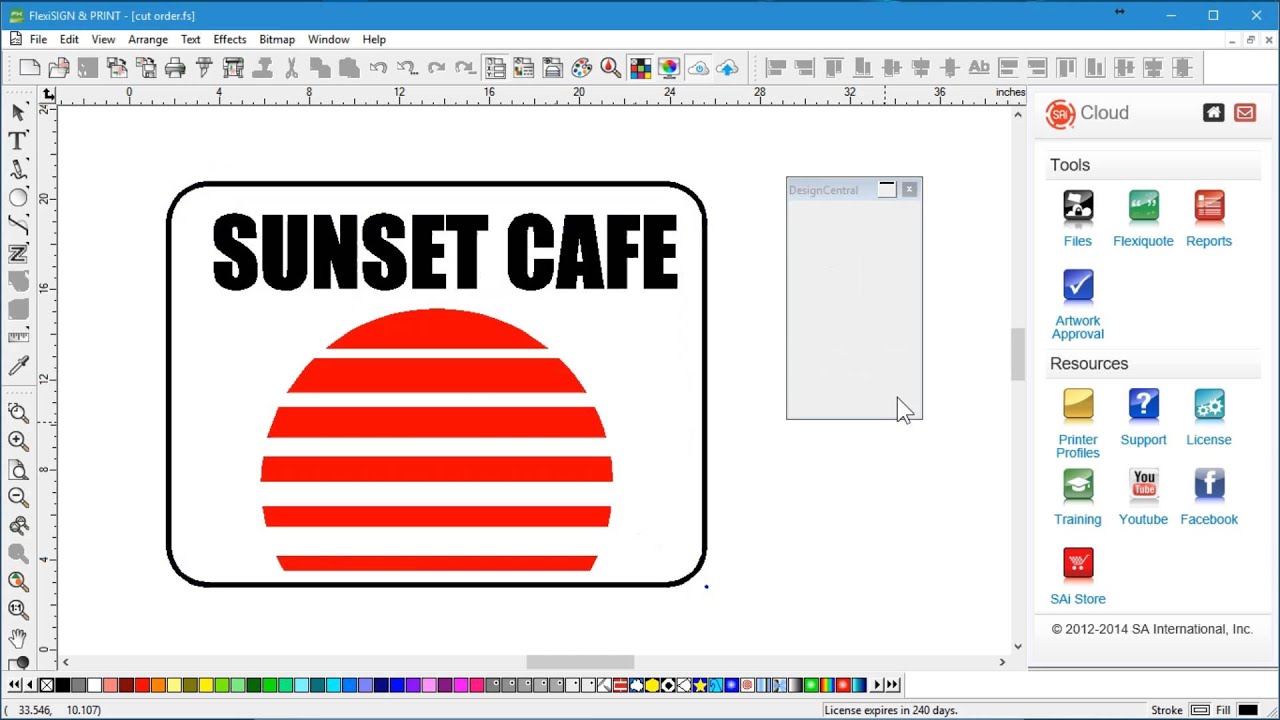This screenshot has height=720, width=1280.
Task: Click the New document icon
Action: [x=30, y=68]
